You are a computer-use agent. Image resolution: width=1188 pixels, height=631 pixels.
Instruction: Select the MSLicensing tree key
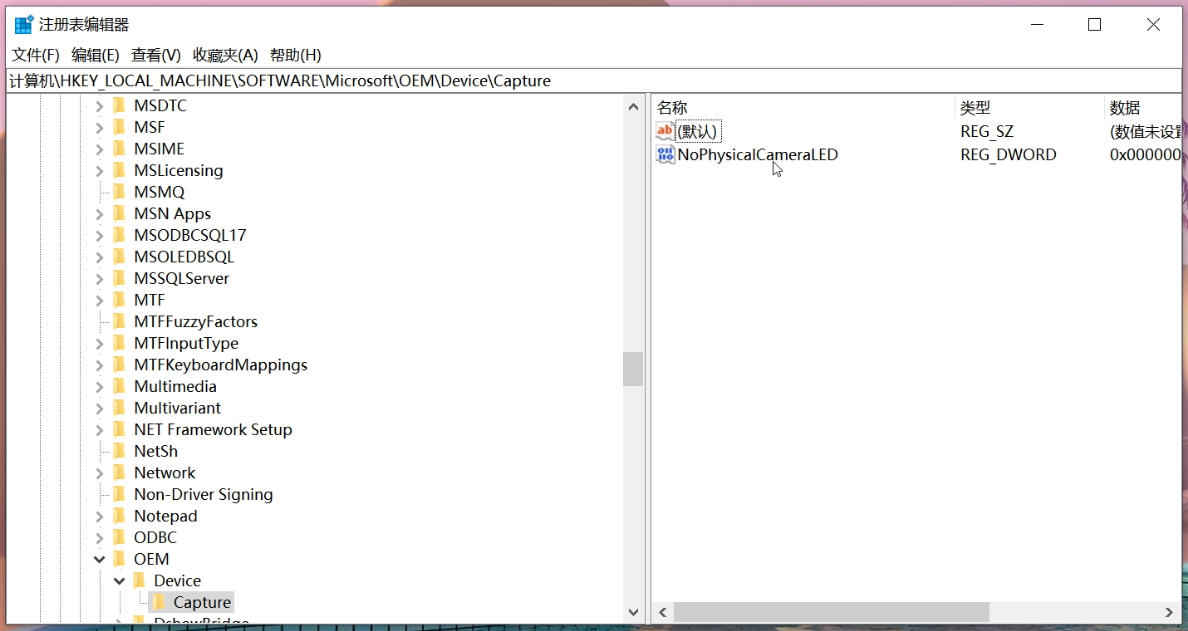[178, 170]
